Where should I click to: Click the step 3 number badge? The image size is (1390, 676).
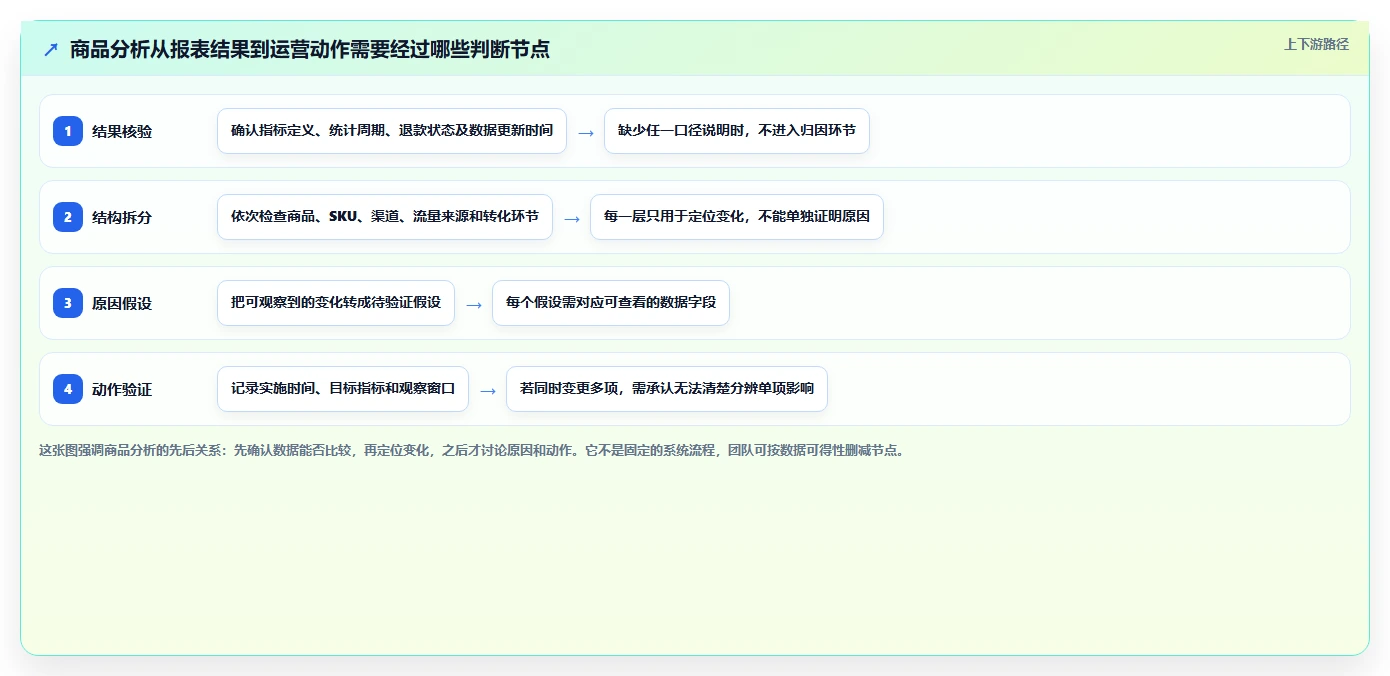(68, 303)
